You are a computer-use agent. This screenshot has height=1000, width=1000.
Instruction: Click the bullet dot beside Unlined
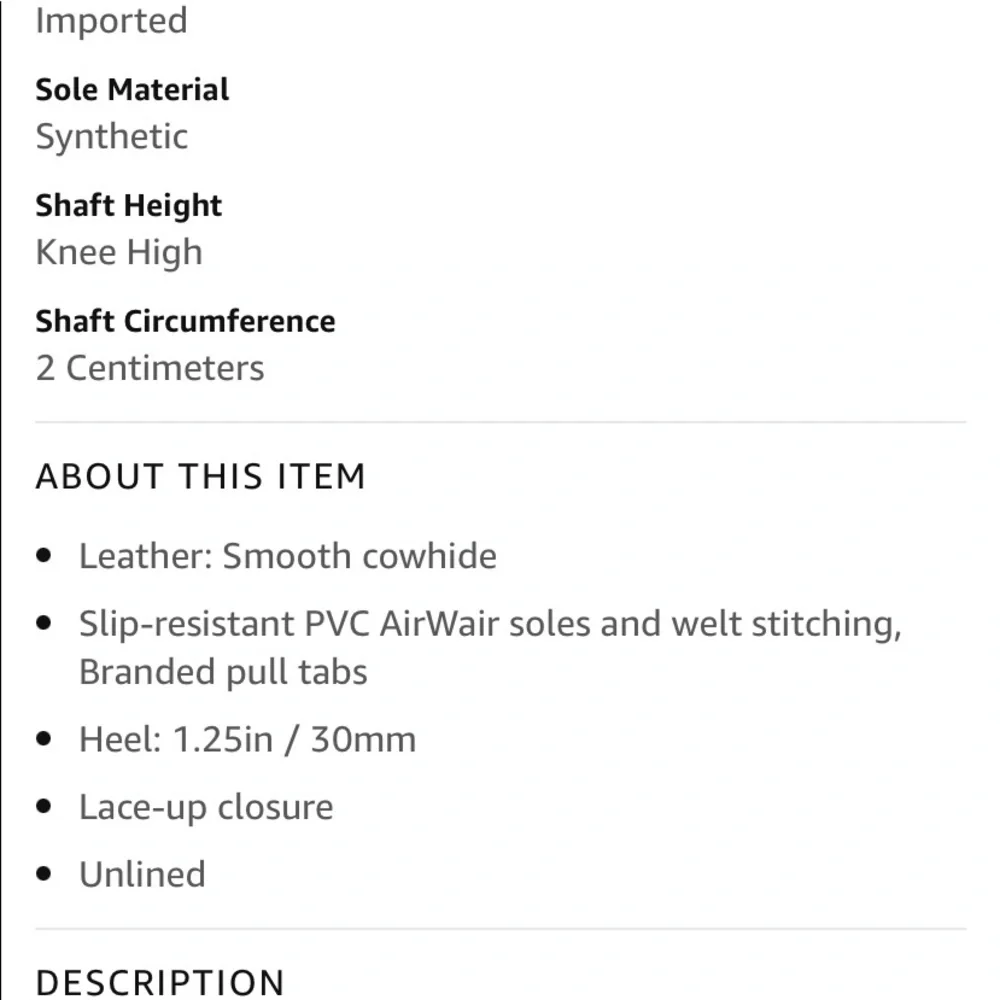click(x=44, y=873)
